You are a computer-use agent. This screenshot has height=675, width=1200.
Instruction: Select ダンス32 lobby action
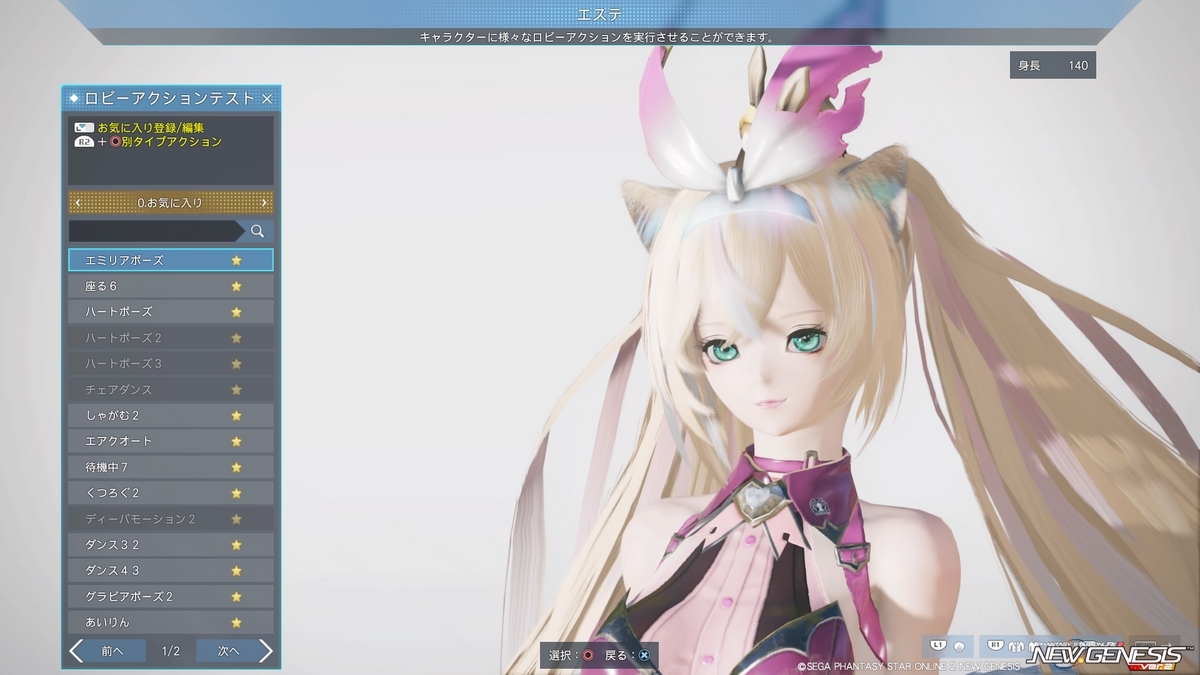171,545
